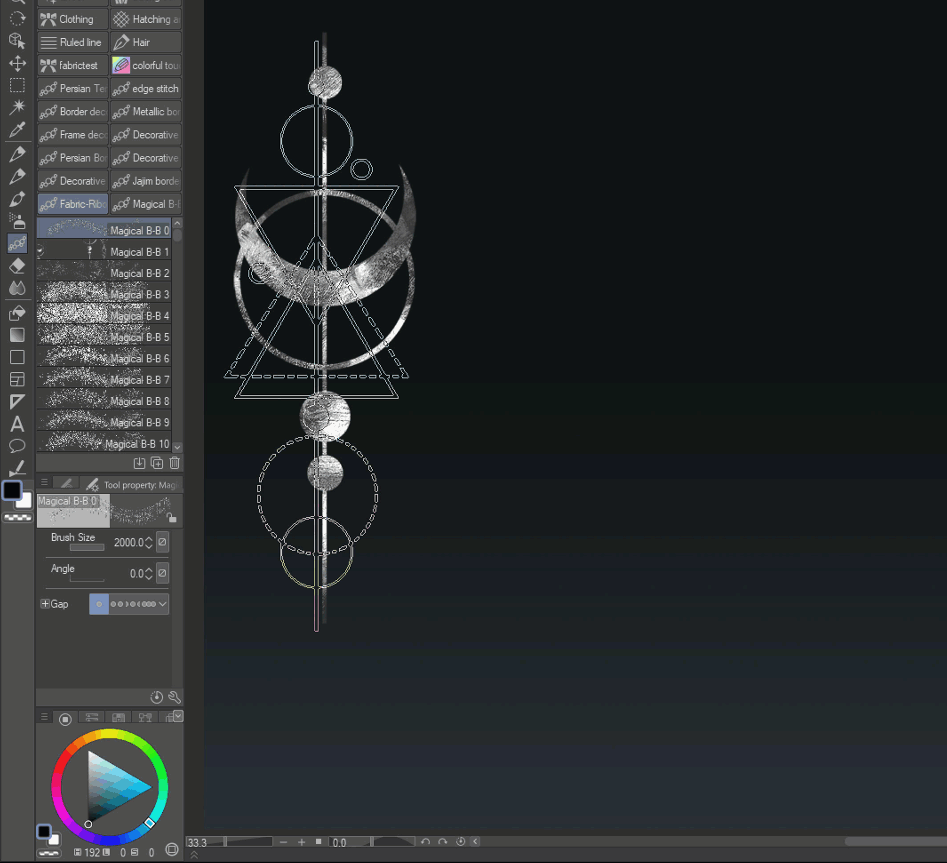Switch to the Clothing sub tool group
The height and width of the screenshot is (863, 947).
click(72, 19)
